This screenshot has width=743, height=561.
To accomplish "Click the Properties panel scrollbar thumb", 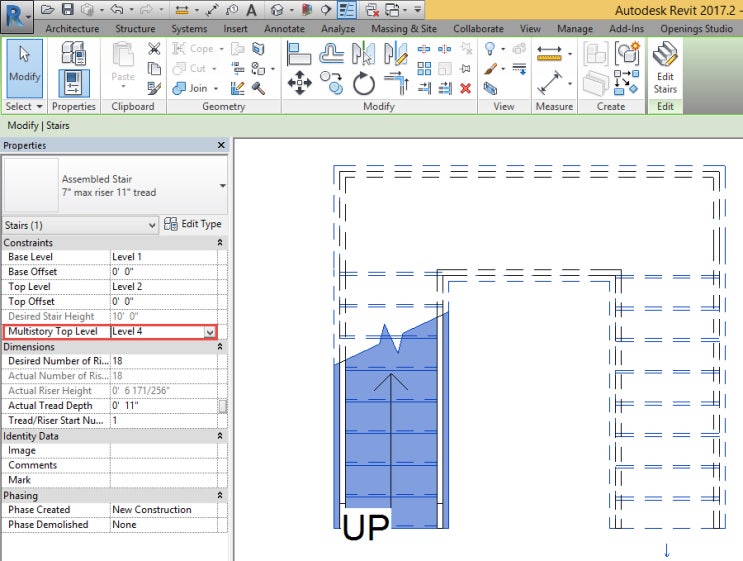I will pyautogui.click(x=222, y=407).
